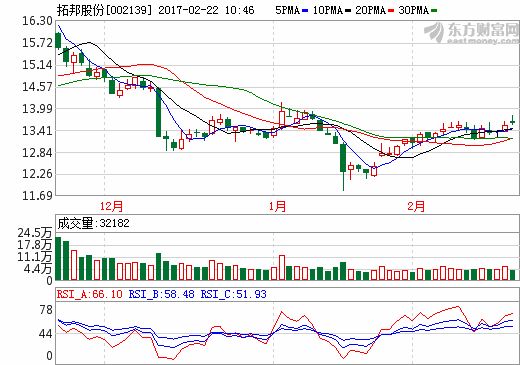Click the timestamp 2017-02-22 10:46
The height and width of the screenshot is (365, 520).
[x=206, y=10]
